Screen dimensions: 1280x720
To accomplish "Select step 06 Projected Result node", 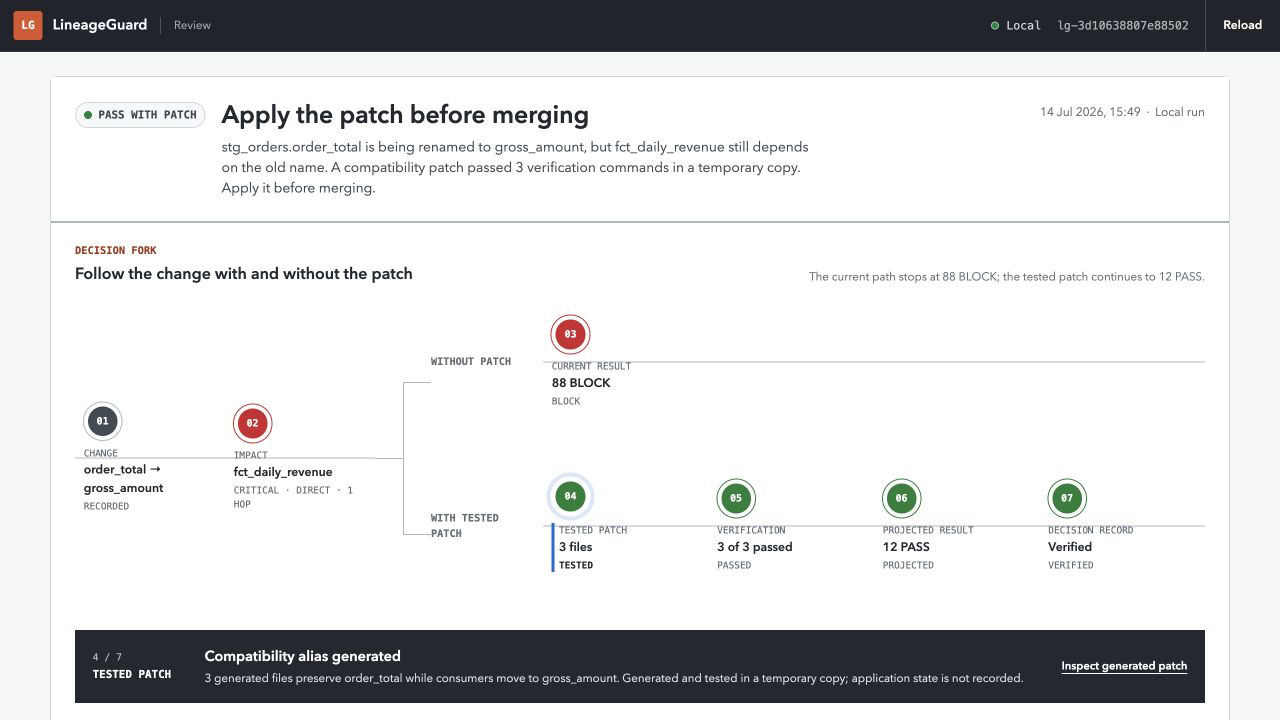I will (x=901, y=498).
